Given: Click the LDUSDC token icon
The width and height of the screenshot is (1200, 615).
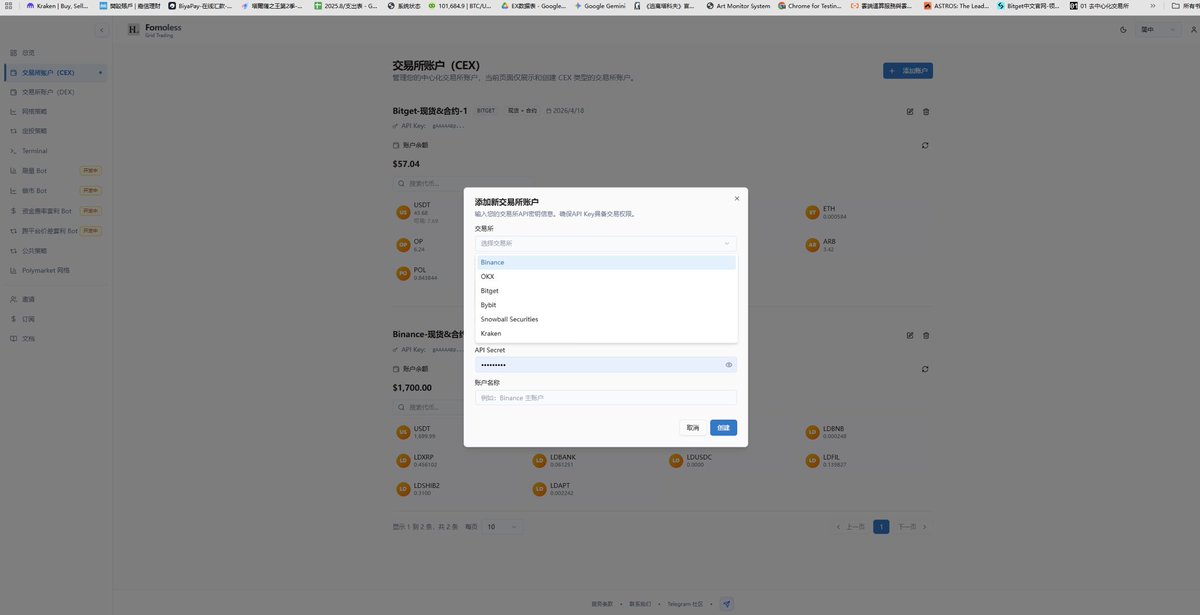Looking at the screenshot, I should coord(676,461).
